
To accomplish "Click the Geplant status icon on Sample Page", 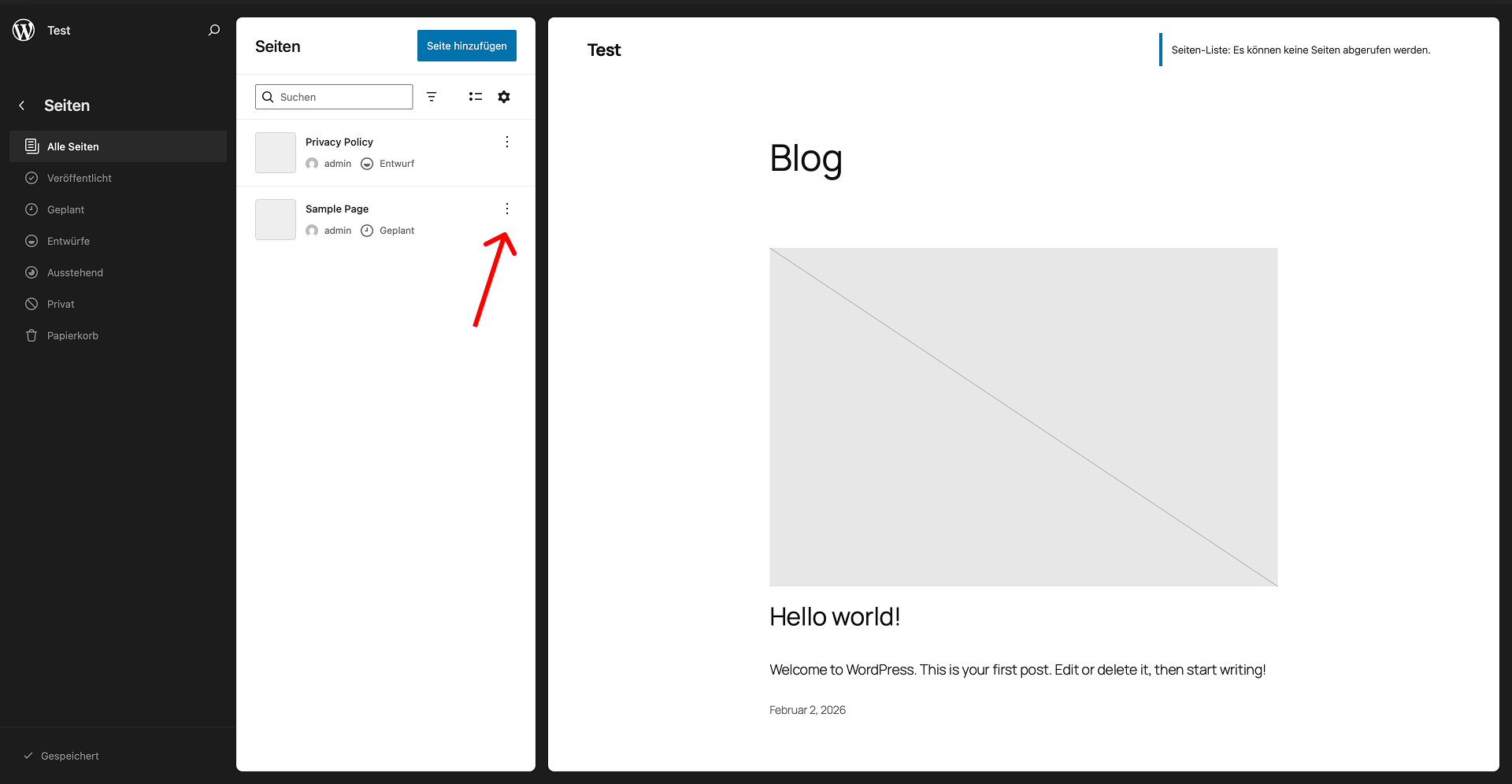I will [x=367, y=231].
